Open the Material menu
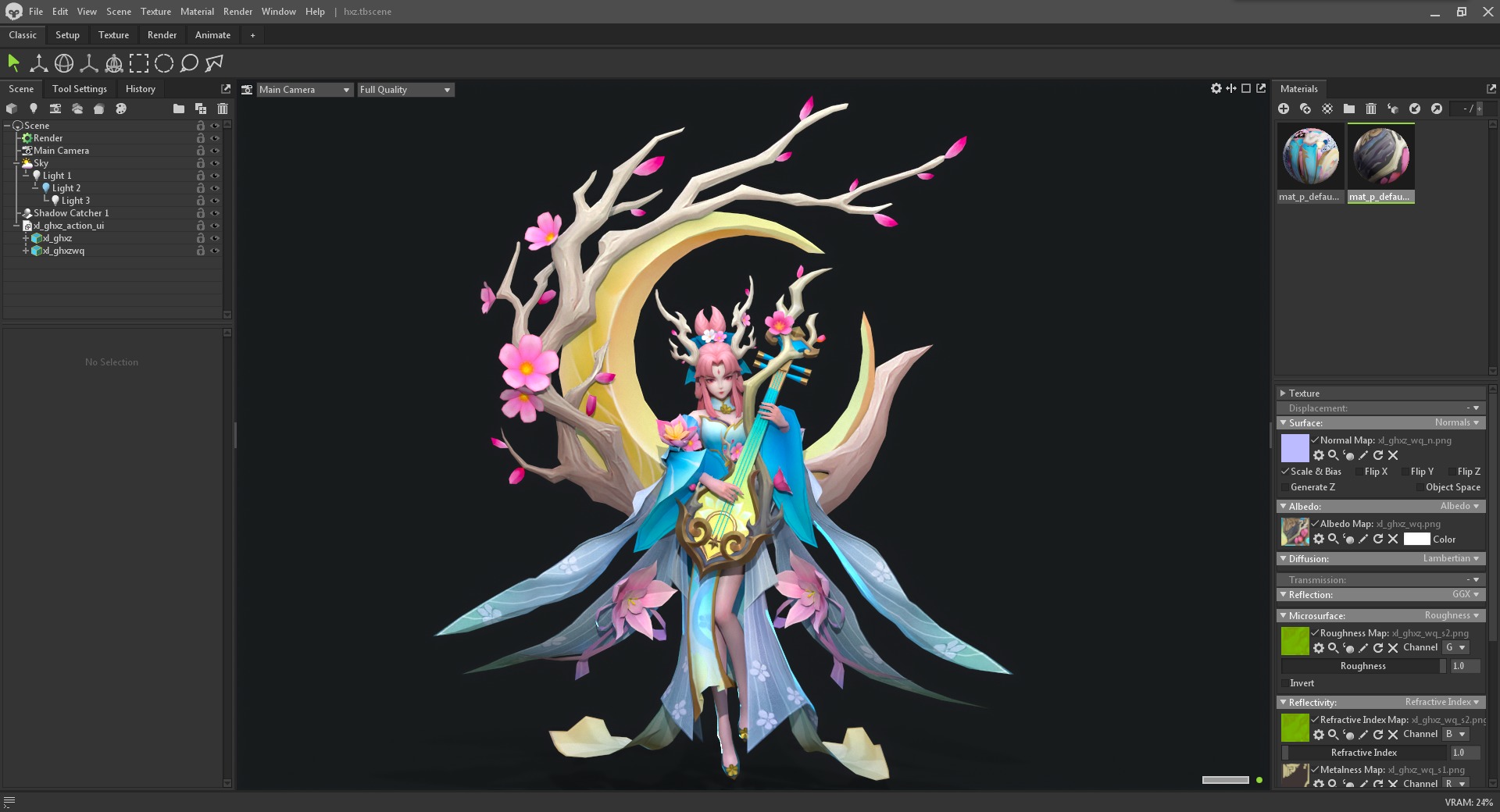This screenshot has height=812, width=1500. [x=197, y=12]
